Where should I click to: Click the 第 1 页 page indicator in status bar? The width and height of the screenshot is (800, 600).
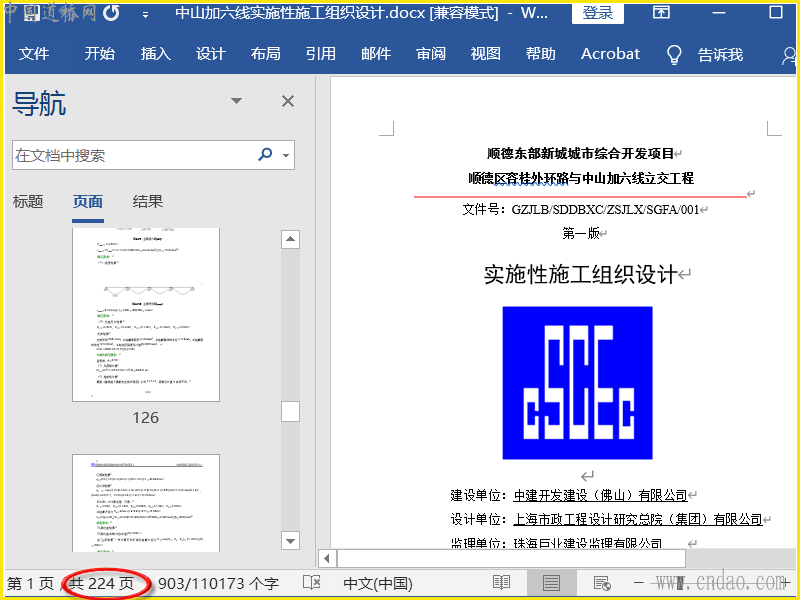pos(30,583)
